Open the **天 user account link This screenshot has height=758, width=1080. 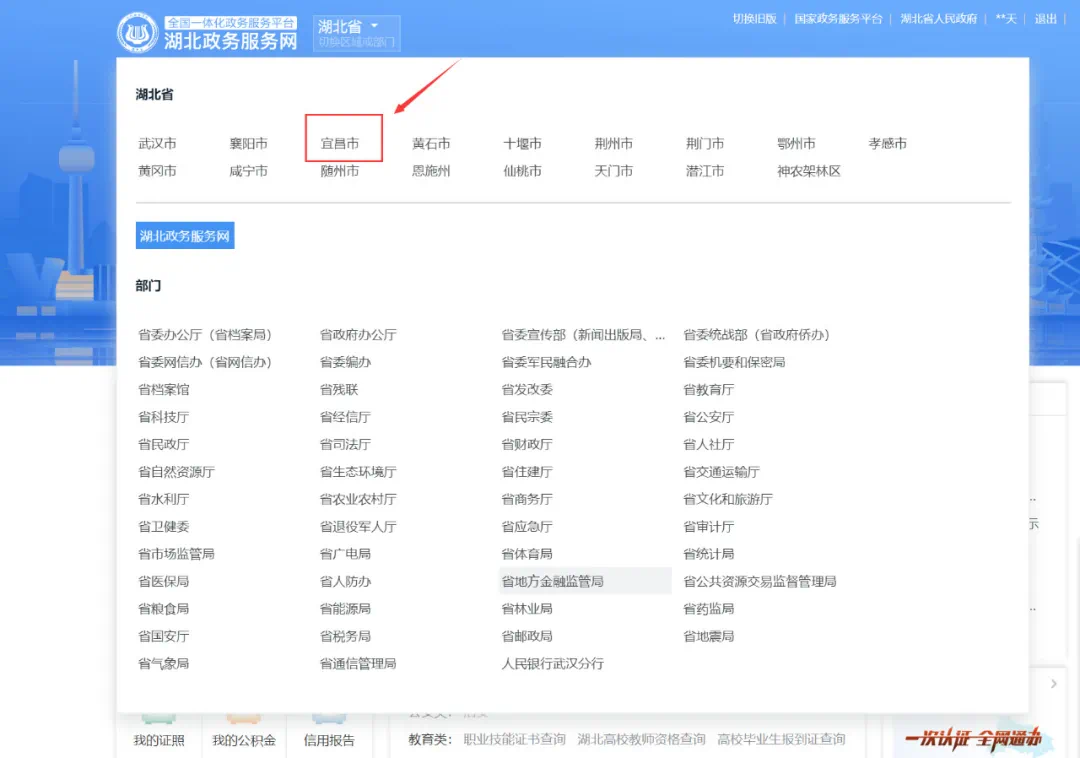pyautogui.click(x=1005, y=19)
